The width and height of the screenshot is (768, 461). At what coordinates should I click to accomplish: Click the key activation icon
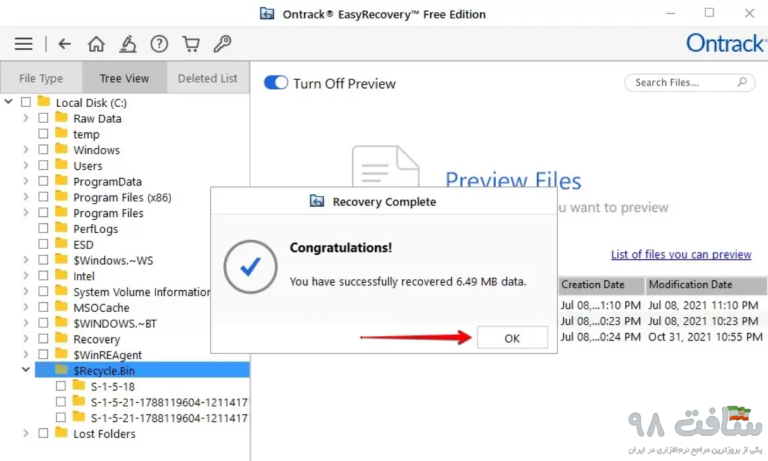[x=223, y=44]
